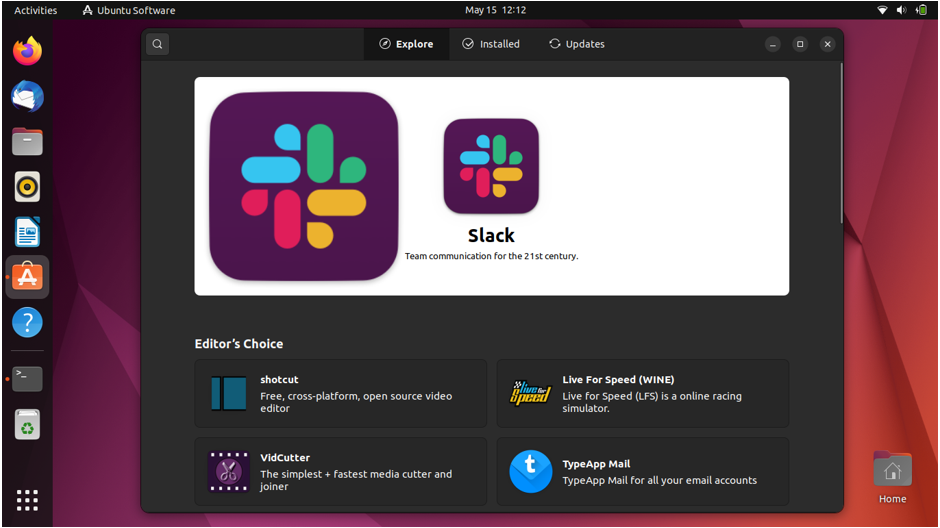Screen dimensions: 940x528
Task: Open the Ubuntu Software app menu in top bar
Action: click(129, 10)
